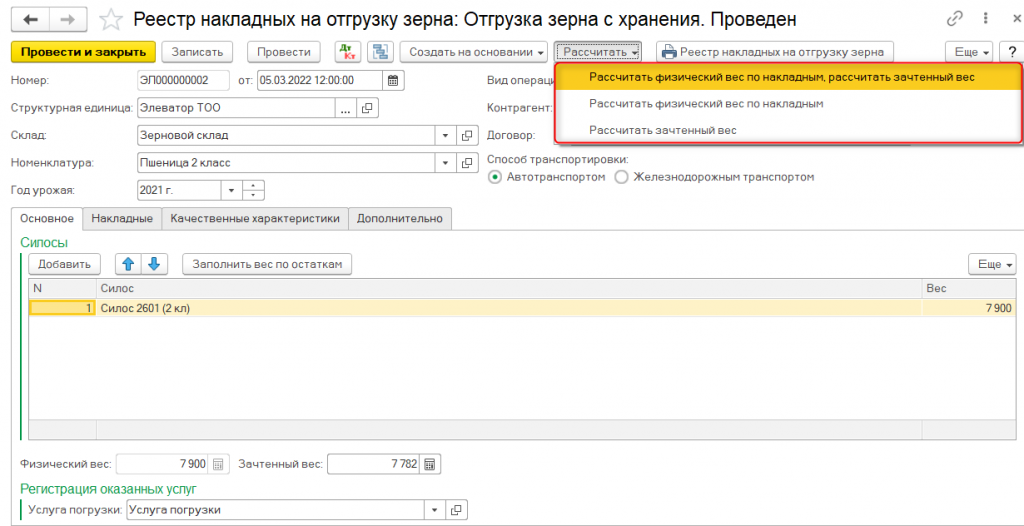Image resolution: width=1024 pixels, height=526 pixels.
Task: Open the Дт/Кт postings icon
Action: click(348, 52)
